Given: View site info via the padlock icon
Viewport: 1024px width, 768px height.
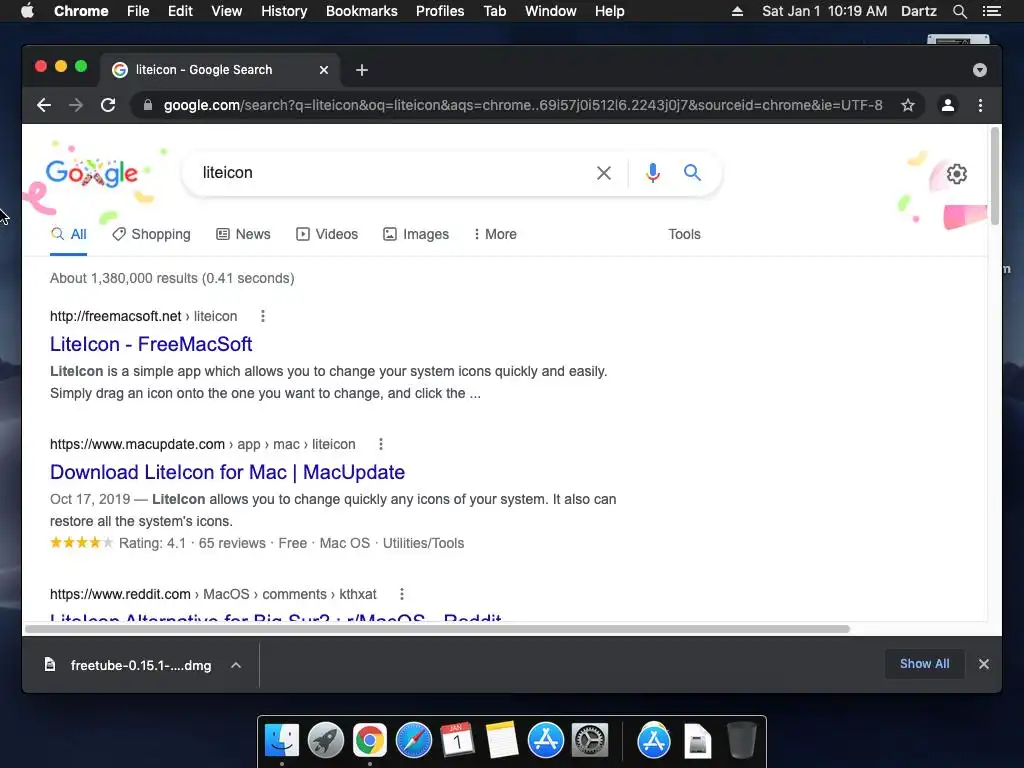Looking at the screenshot, I should tap(148, 105).
